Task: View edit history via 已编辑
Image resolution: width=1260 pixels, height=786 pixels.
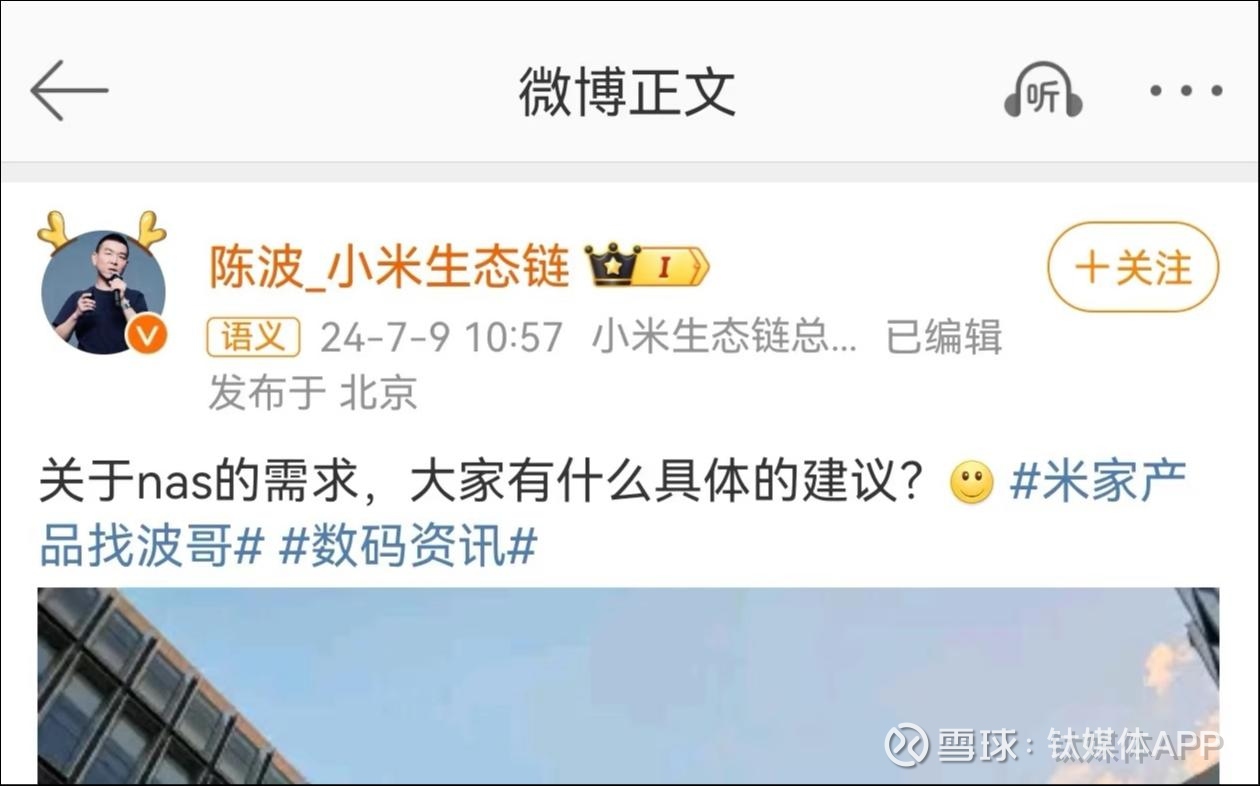Action: tap(944, 338)
